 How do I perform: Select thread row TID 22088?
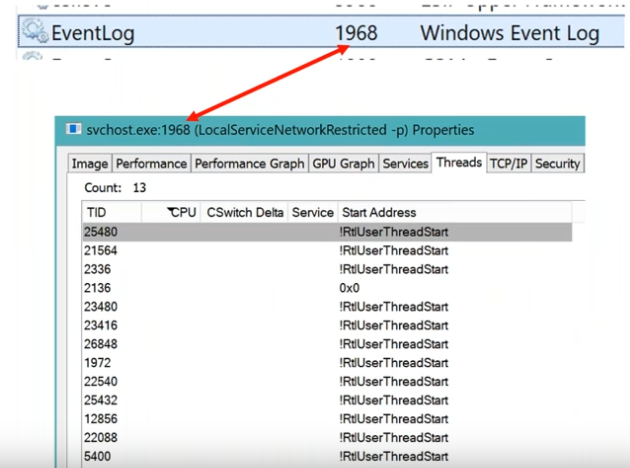pyautogui.click(x=327, y=437)
